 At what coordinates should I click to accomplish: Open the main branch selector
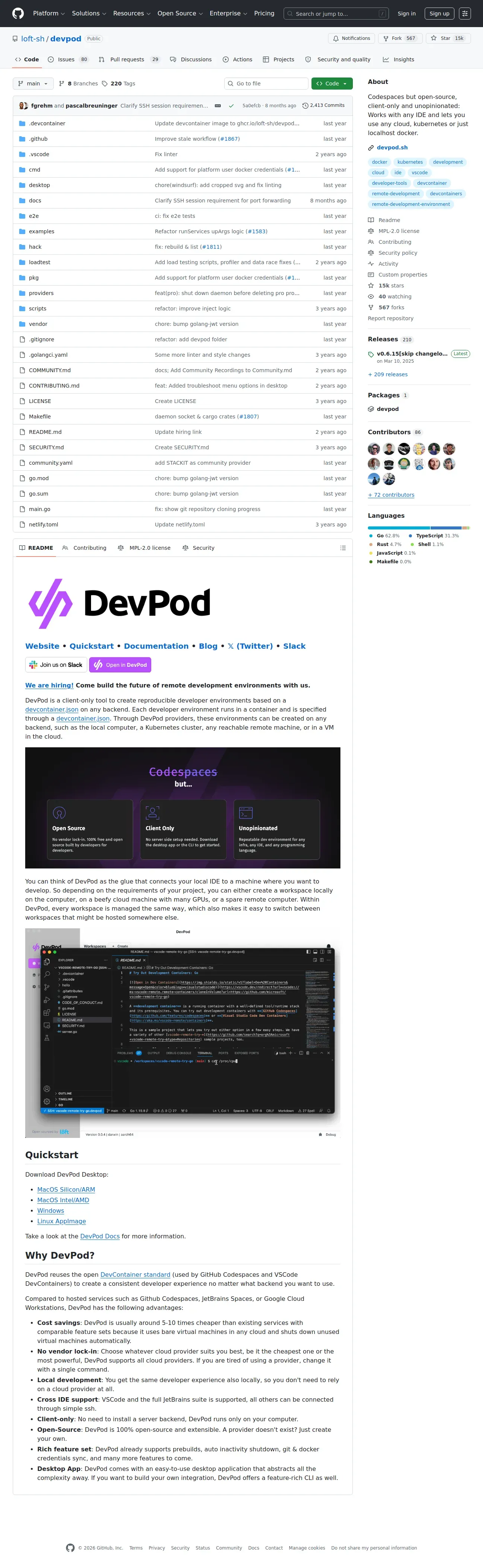(33, 84)
